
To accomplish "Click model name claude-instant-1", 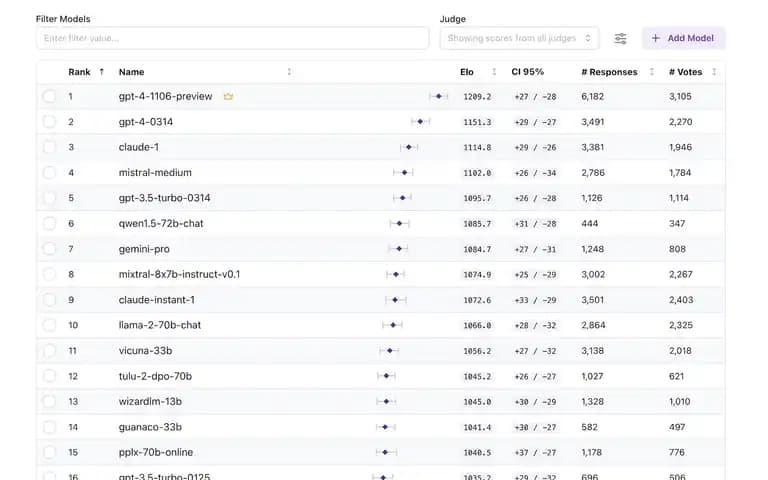I will click(156, 300).
